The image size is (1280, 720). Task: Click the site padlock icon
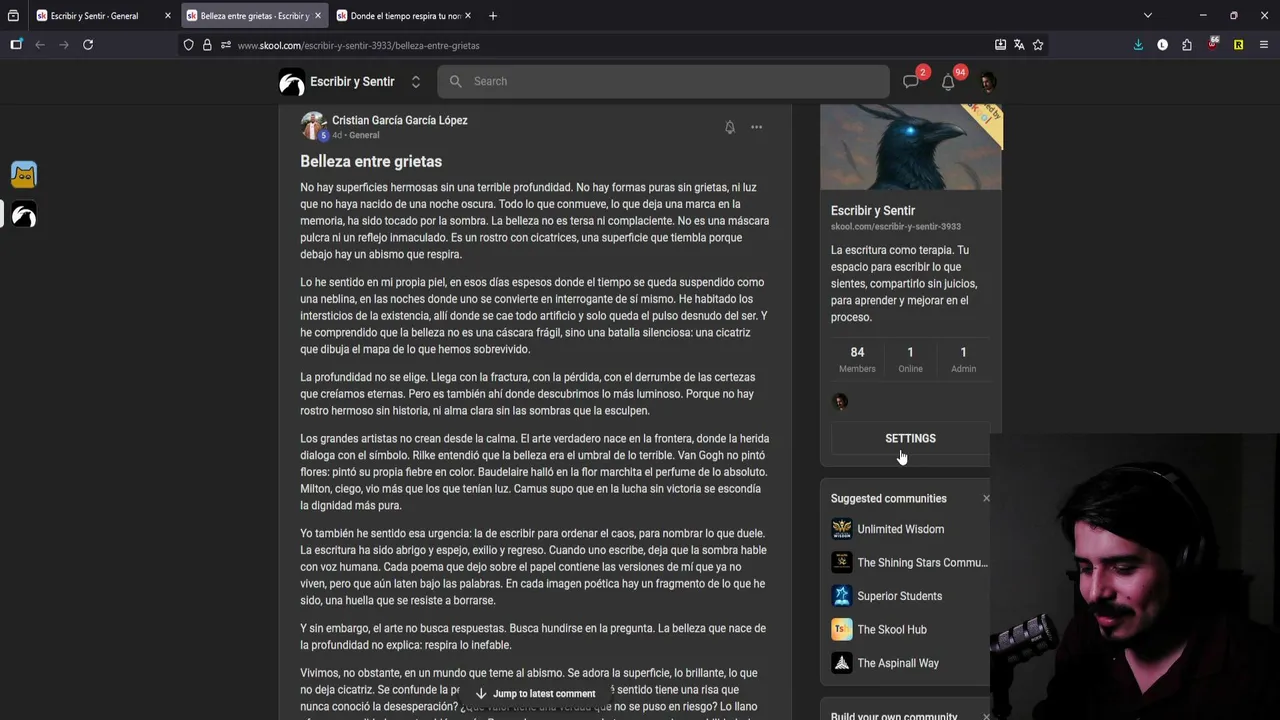coord(207,45)
